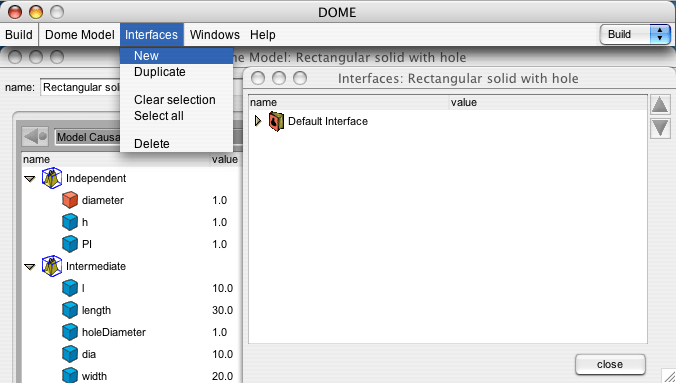Select the Independent group label
Viewport: 676px width, 383px height.
pos(96,178)
